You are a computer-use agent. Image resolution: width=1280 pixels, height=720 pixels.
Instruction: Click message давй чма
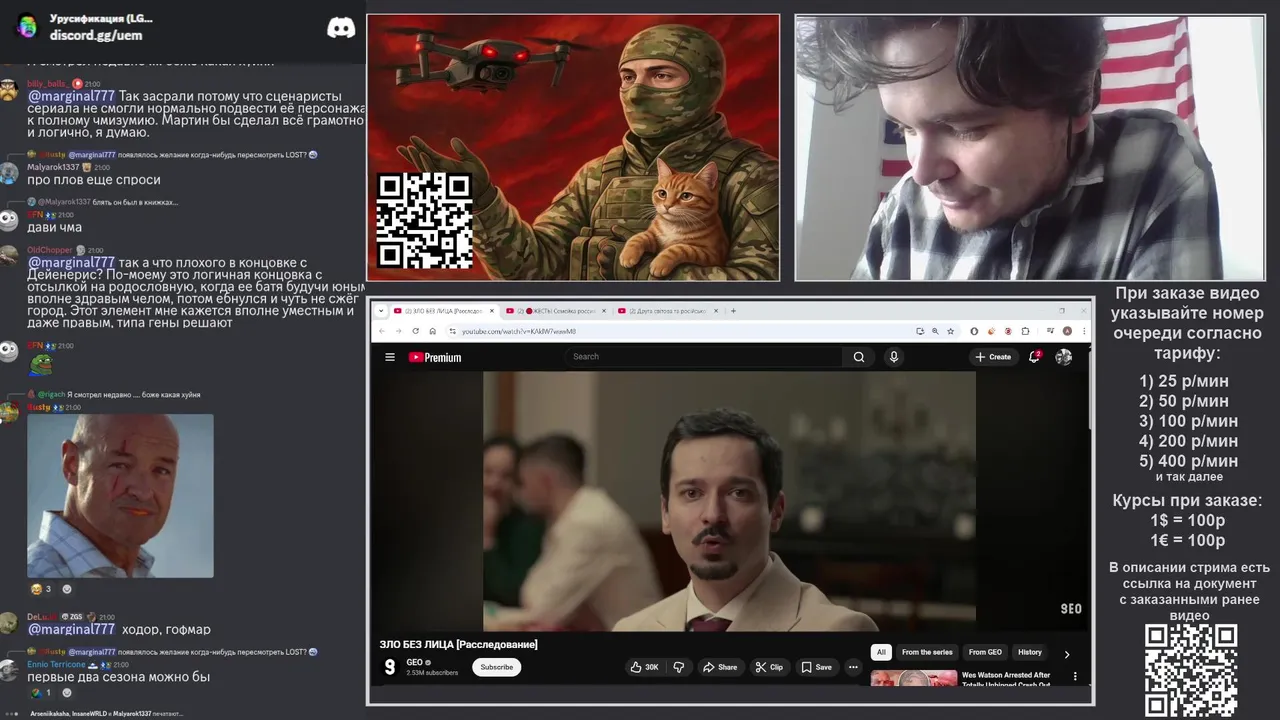coord(55,227)
